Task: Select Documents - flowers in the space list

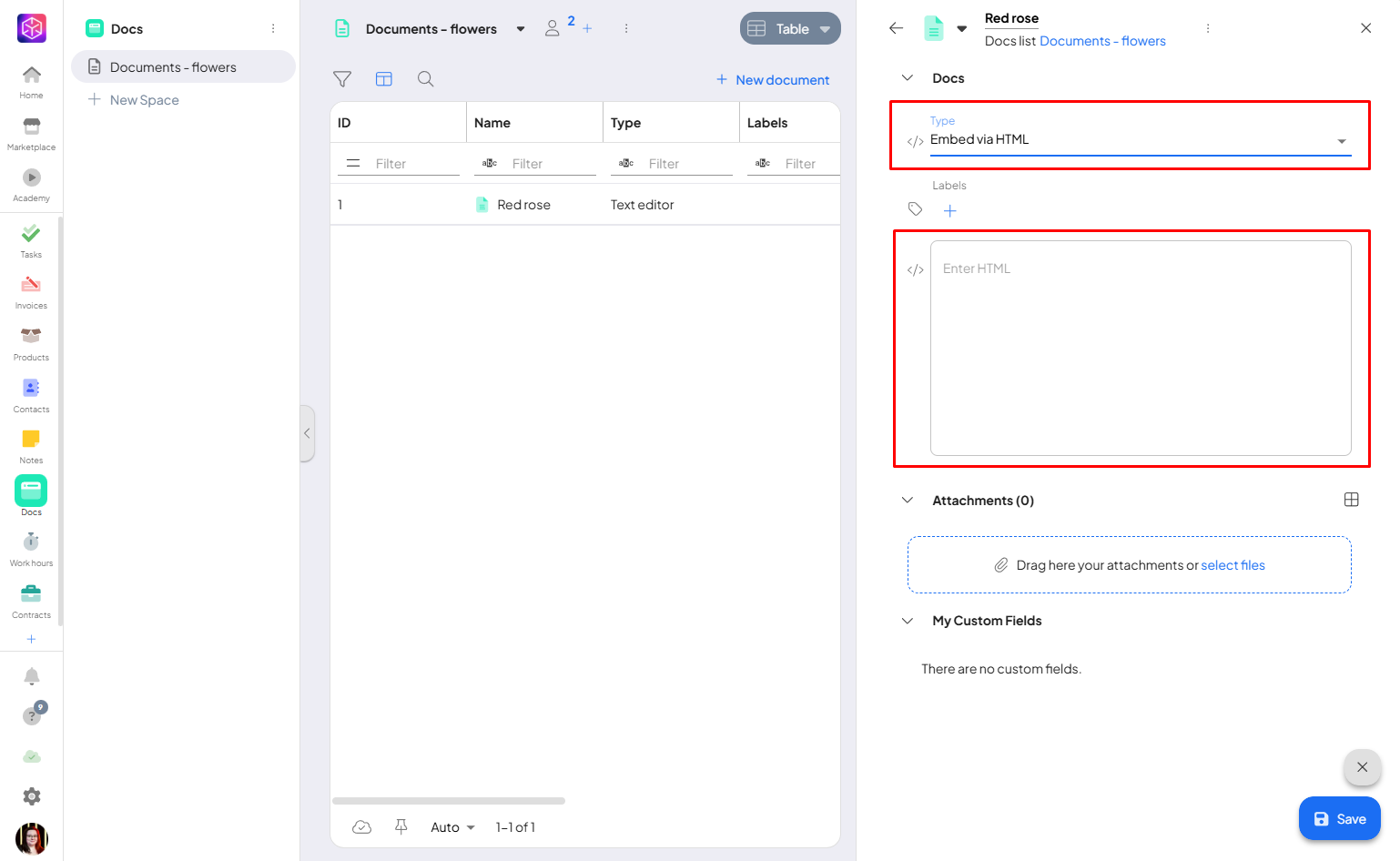Action: (x=173, y=67)
